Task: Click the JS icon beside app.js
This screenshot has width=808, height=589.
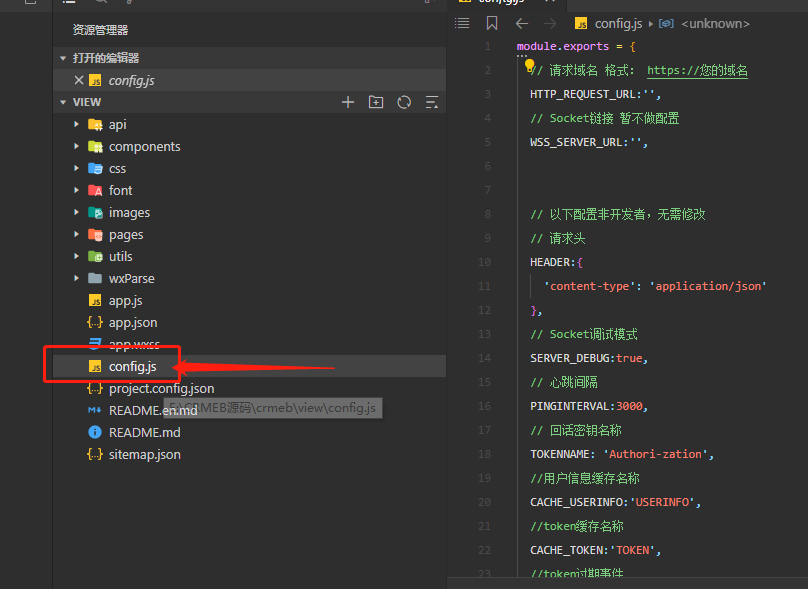Action: pos(95,300)
